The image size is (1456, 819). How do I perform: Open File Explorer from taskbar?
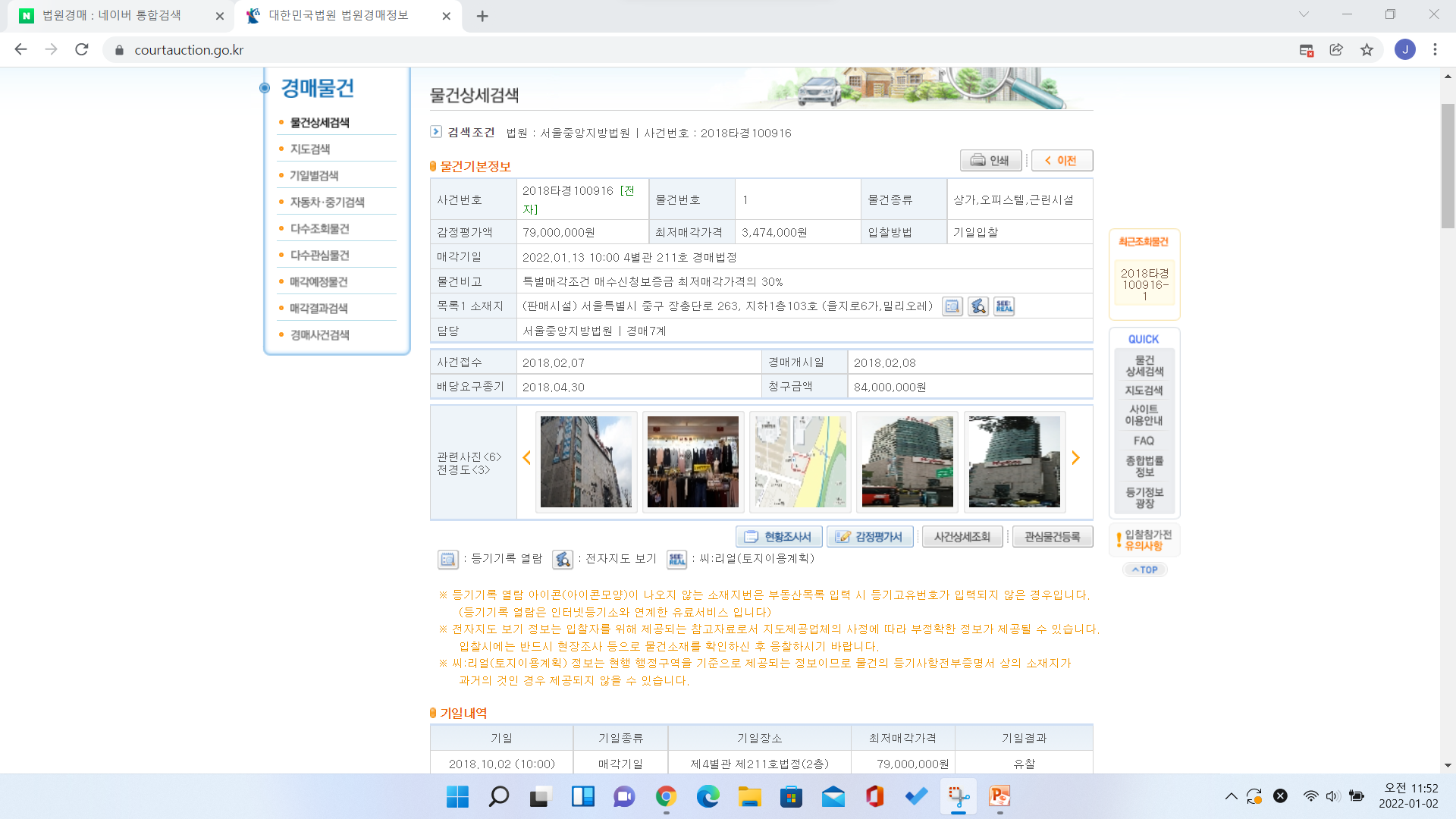tap(749, 796)
